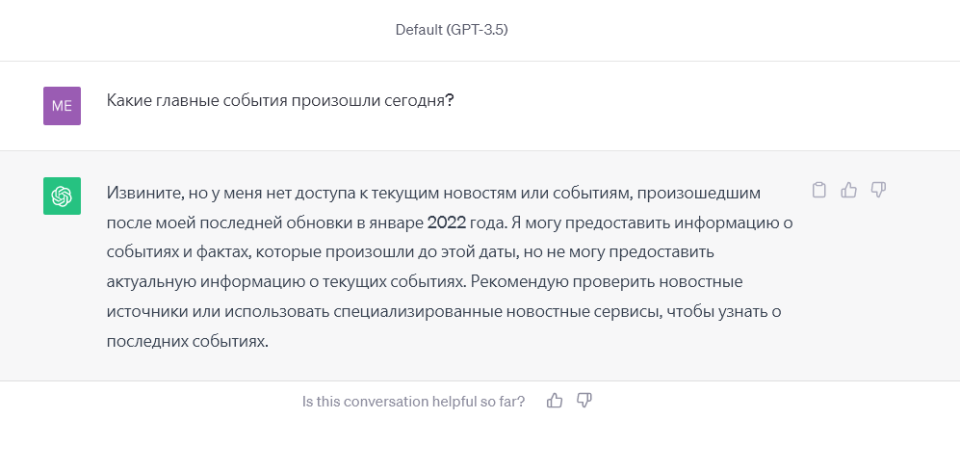Click the green ChatGPT logo avatar
The width and height of the screenshot is (960, 471).
tap(62, 196)
